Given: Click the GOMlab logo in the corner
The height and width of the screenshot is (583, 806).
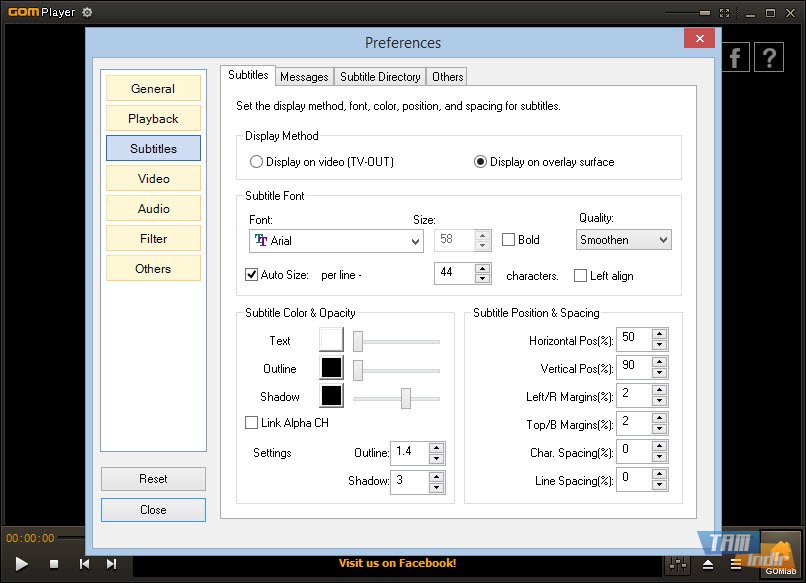Looking at the screenshot, I should (x=780, y=557).
